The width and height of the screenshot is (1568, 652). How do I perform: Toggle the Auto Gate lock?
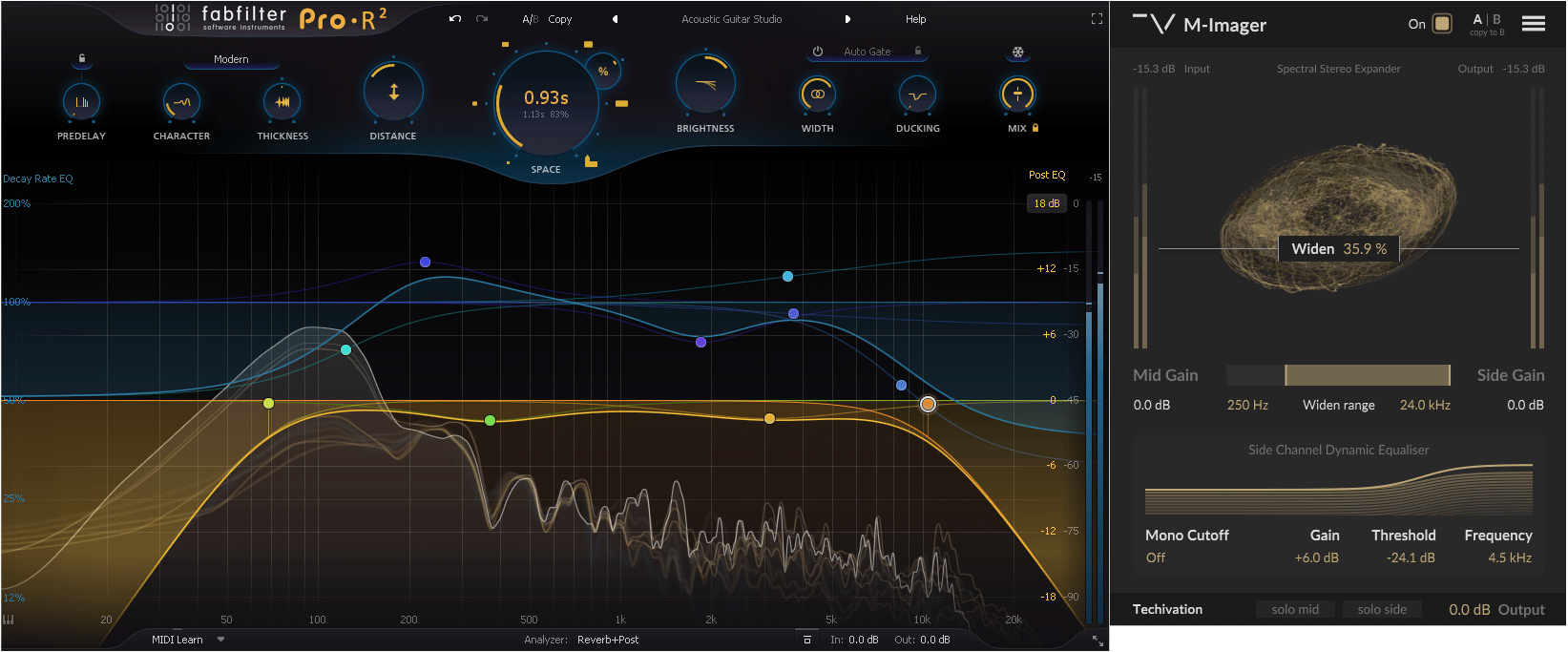click(918, 52)
